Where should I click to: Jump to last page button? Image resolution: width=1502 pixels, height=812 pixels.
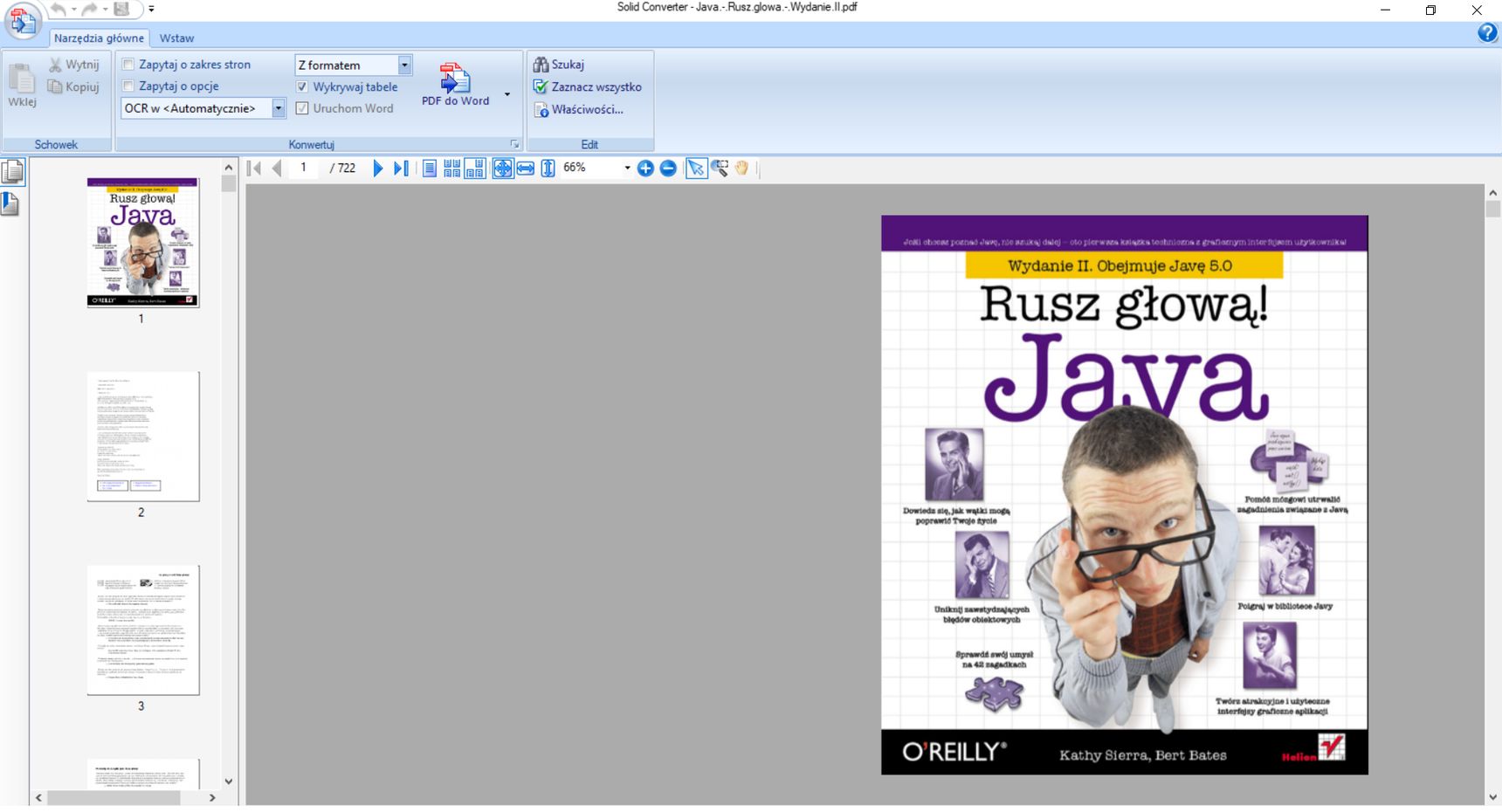[x=401, y=169]
